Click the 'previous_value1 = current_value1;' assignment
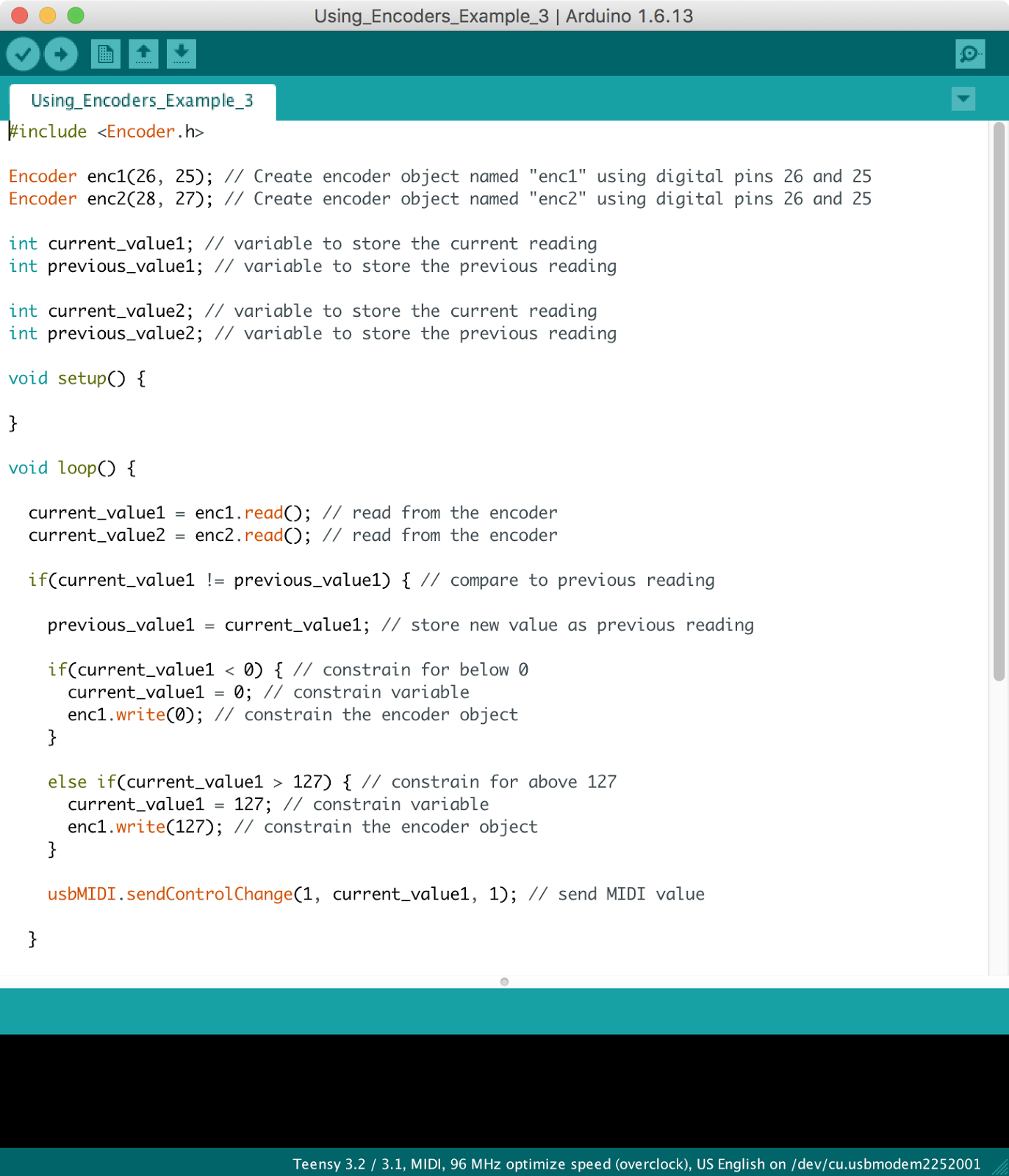The width and height of the screenshot is (1009, 1176). coord(209,625)
